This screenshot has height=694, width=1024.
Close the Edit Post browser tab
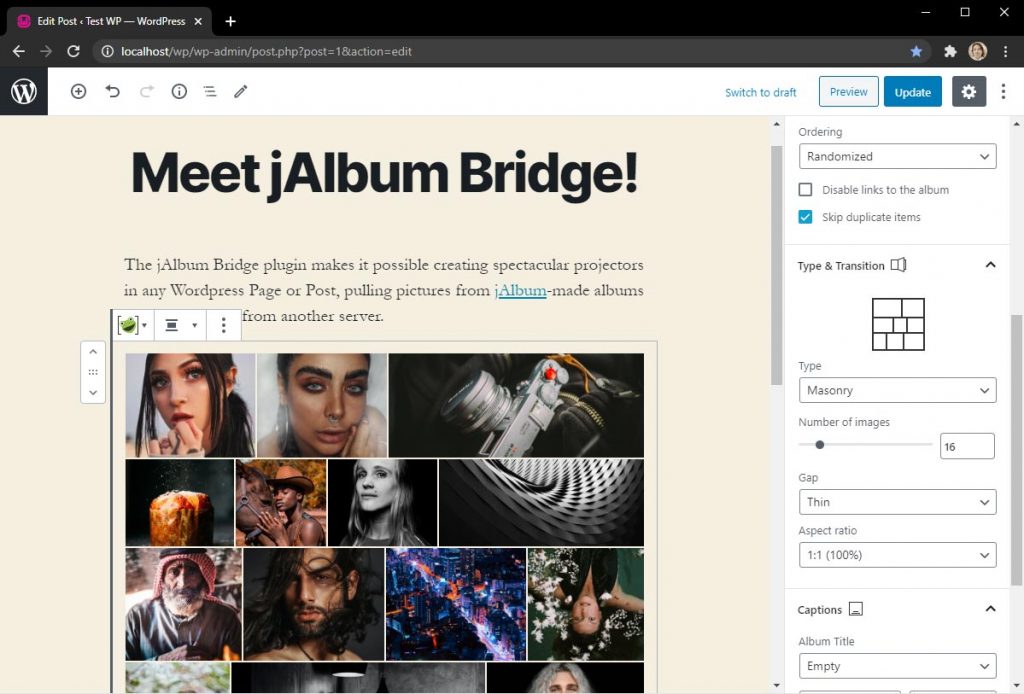(x=198, y=22)
